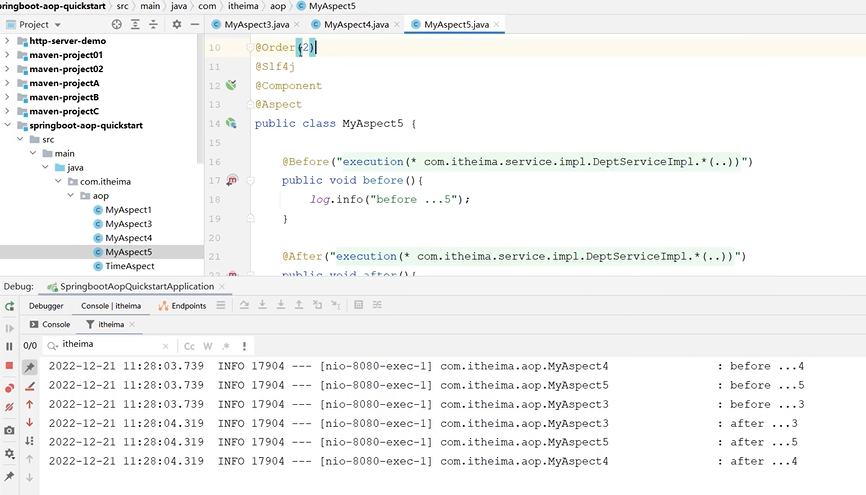Click the itheima breadcrumb segment
866x495 pixels.
click(x=243, y=6)
